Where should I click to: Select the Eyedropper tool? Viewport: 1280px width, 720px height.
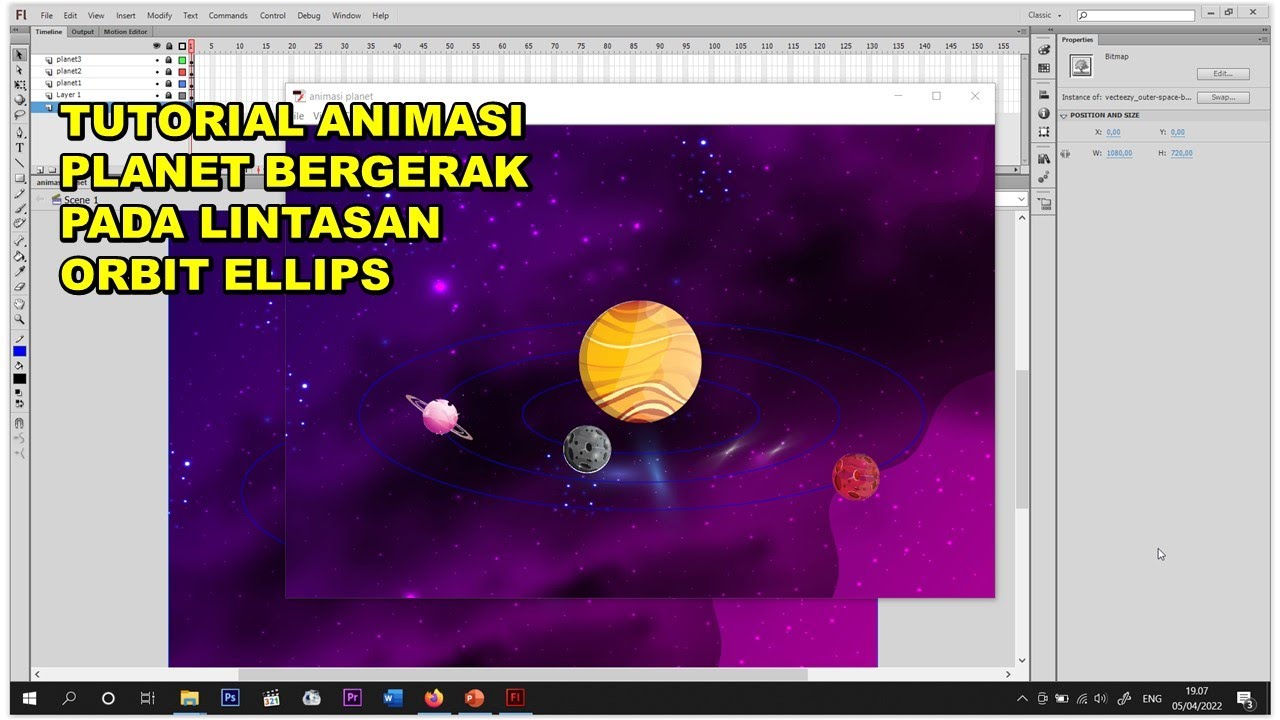[x=19, y=271]
